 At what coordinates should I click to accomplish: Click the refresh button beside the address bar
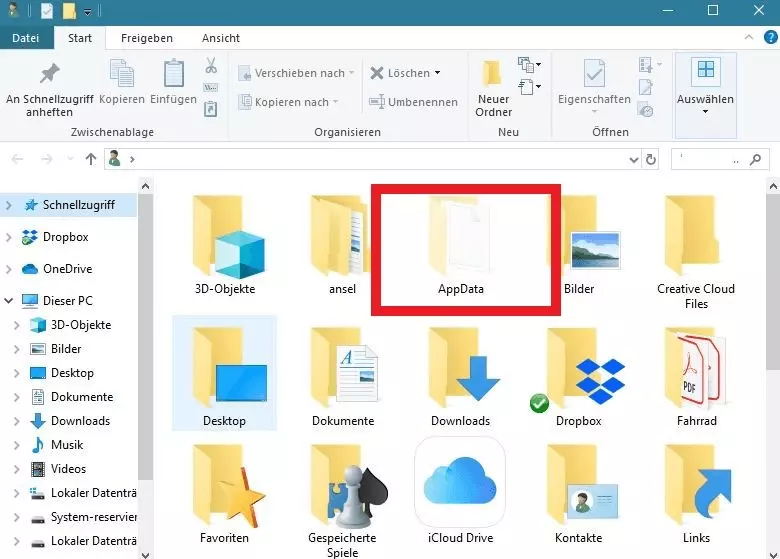coord(651,160)
